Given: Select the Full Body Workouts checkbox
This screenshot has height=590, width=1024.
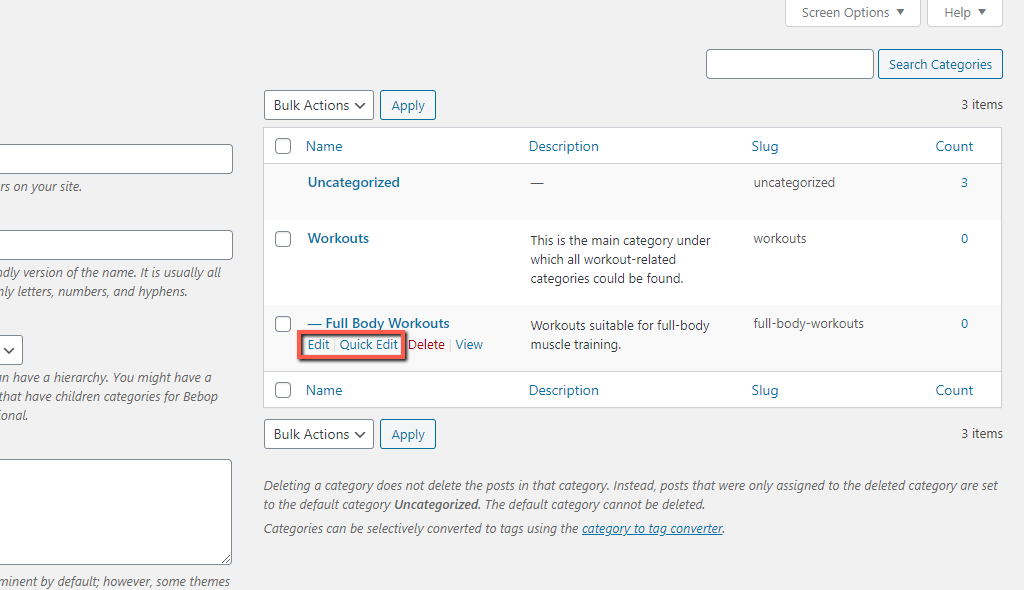Looking at the screenshot, I should click(283, 324).
